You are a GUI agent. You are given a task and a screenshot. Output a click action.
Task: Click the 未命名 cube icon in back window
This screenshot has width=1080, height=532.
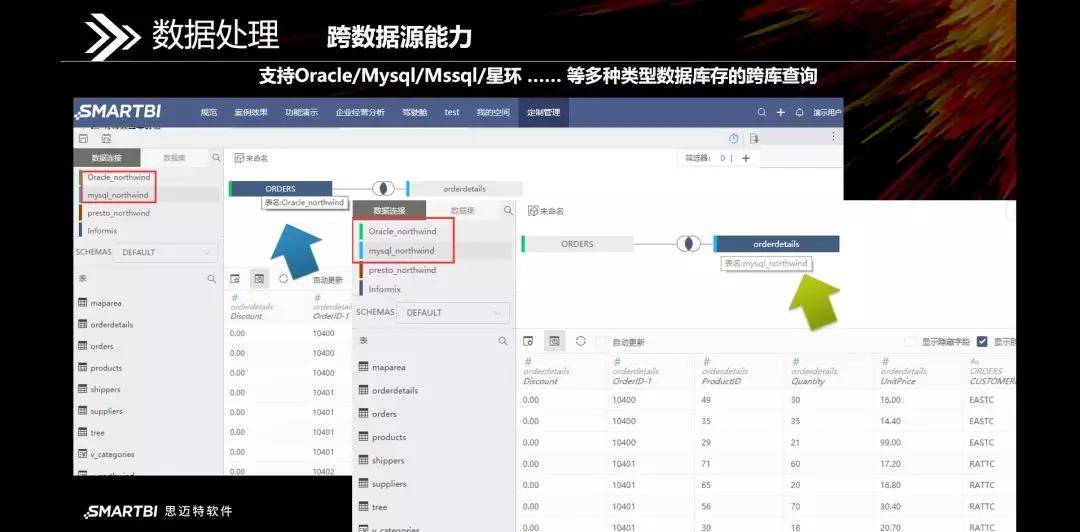click(x=239, y=158)
